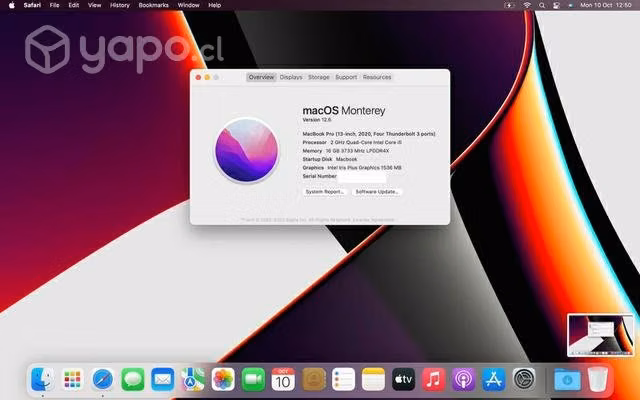Open the Bookmarks menu

click(153, 5)
